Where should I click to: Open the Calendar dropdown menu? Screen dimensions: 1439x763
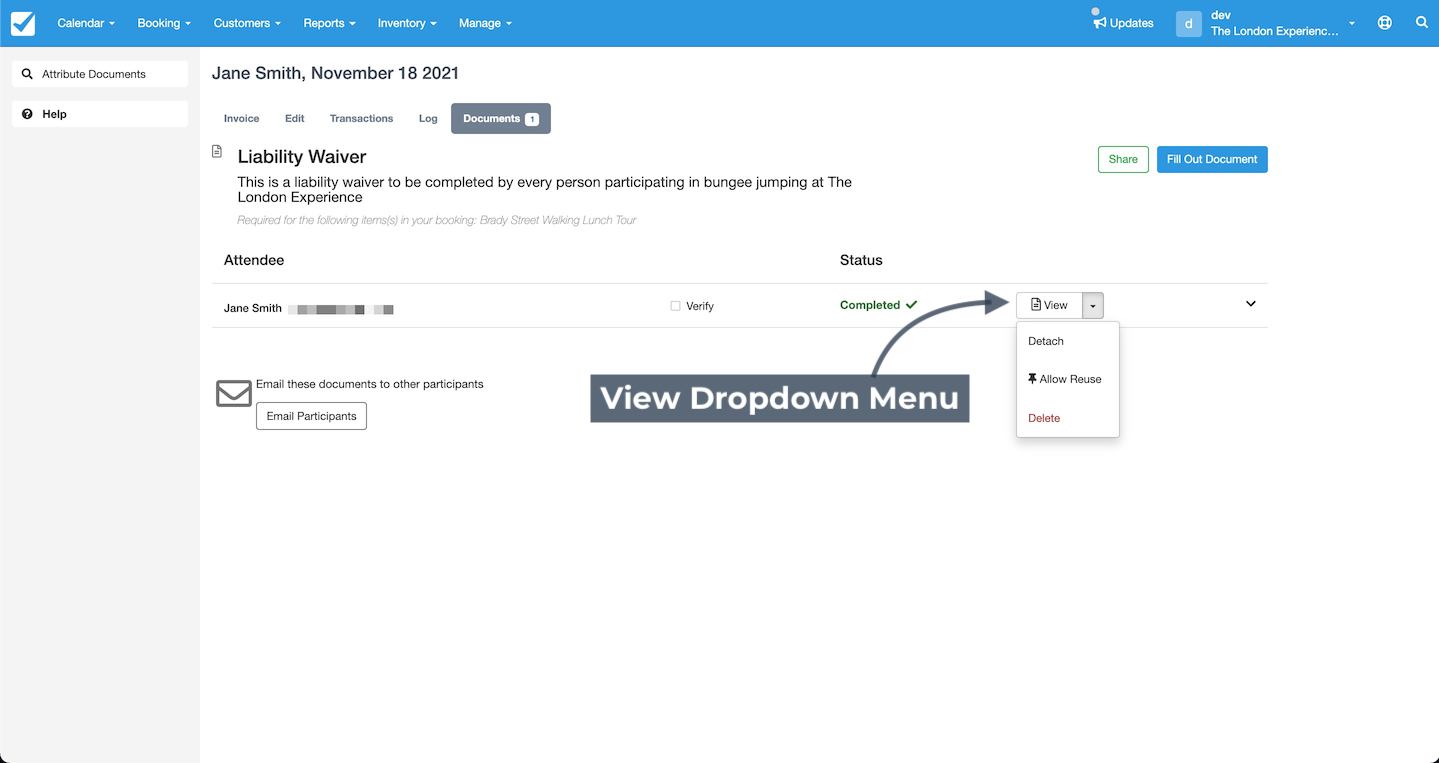86,23
